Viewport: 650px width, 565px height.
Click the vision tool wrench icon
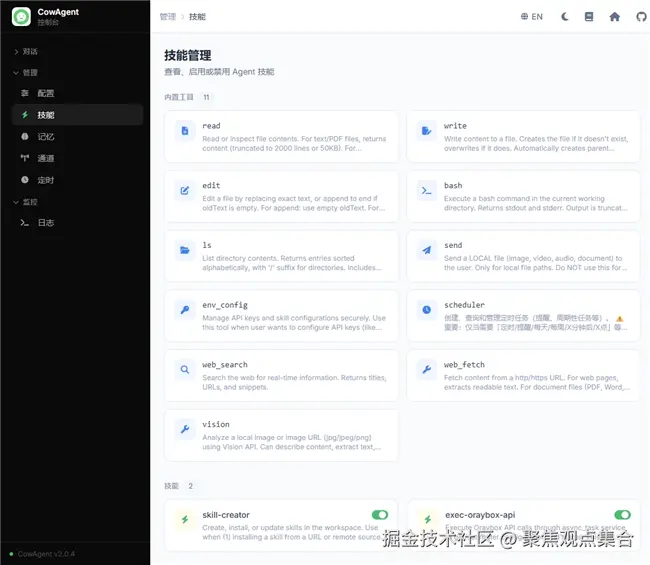click(x=185, y=429)
